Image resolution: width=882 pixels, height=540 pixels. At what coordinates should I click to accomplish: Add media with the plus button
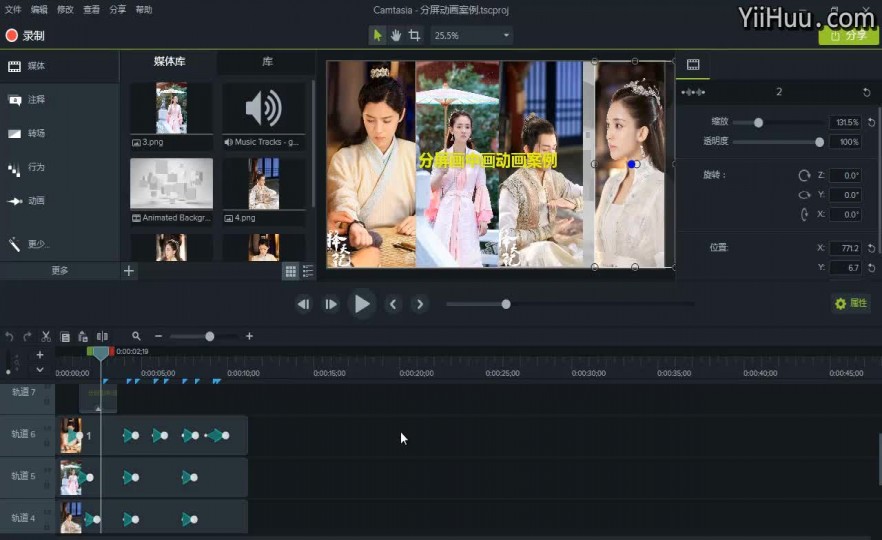pos(129,271)
